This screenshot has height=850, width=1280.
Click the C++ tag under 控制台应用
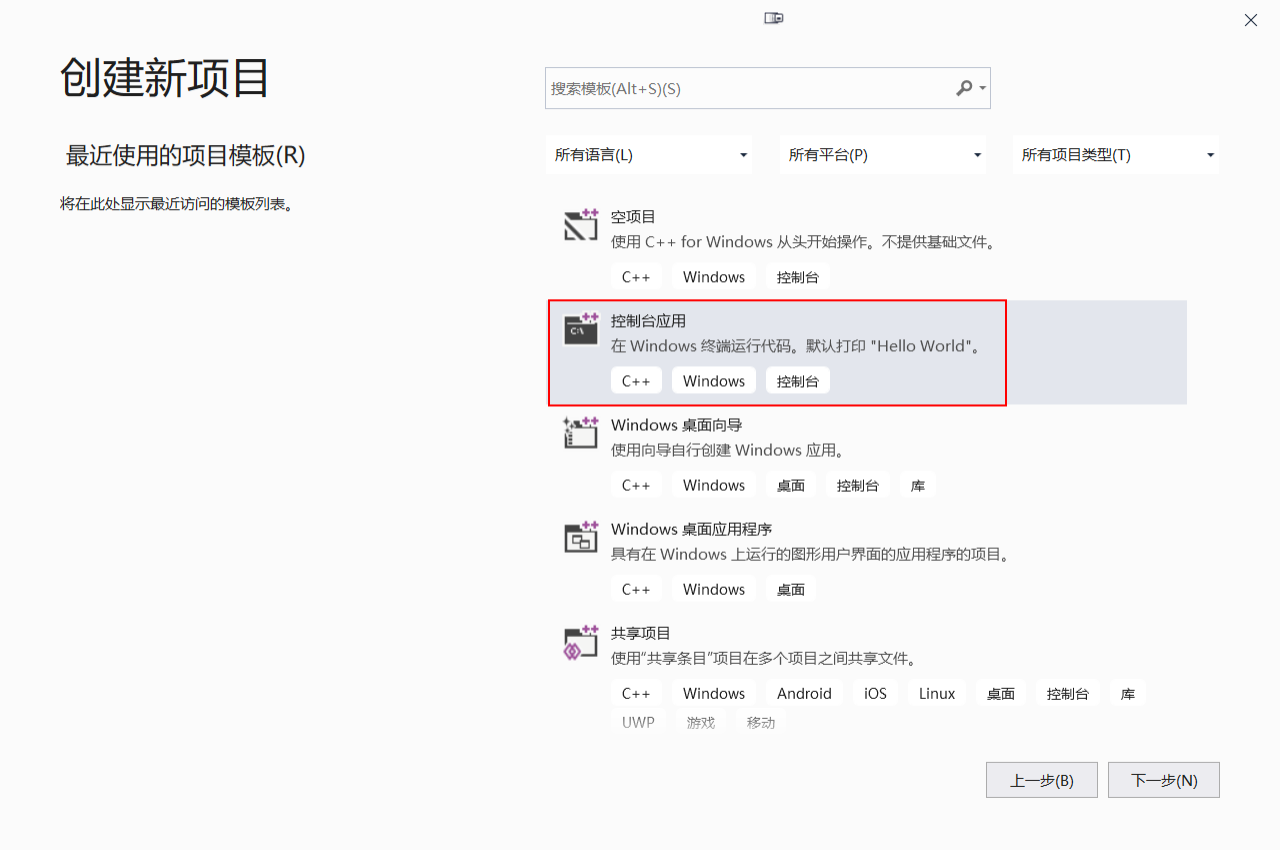(636, 381)
